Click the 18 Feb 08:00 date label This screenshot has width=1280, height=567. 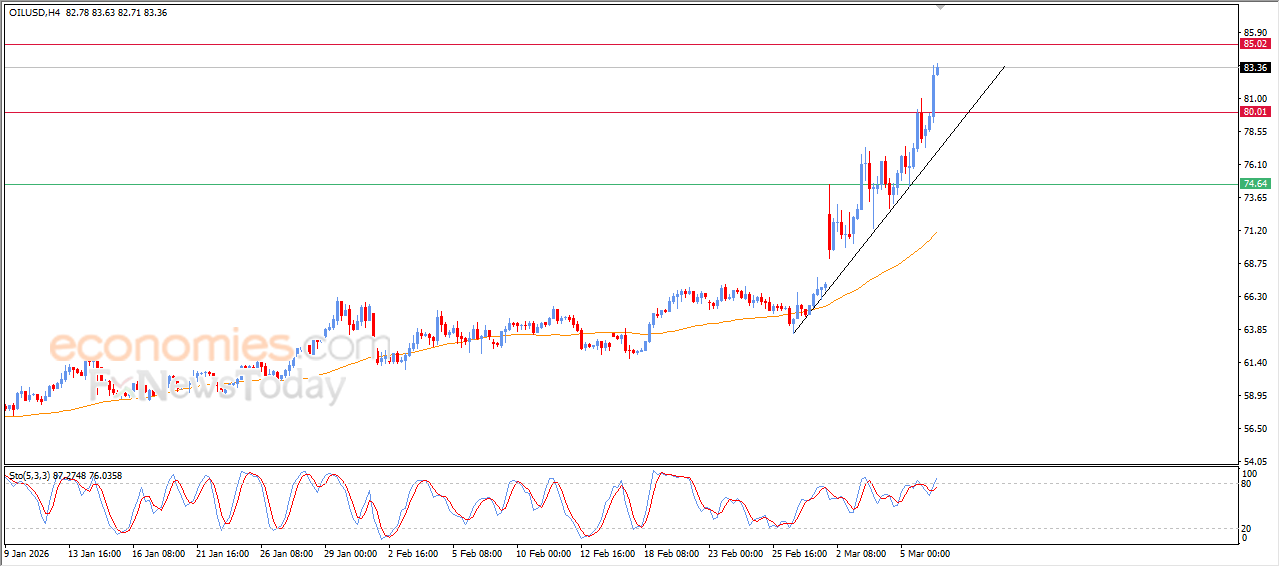[x=671, y=552]
